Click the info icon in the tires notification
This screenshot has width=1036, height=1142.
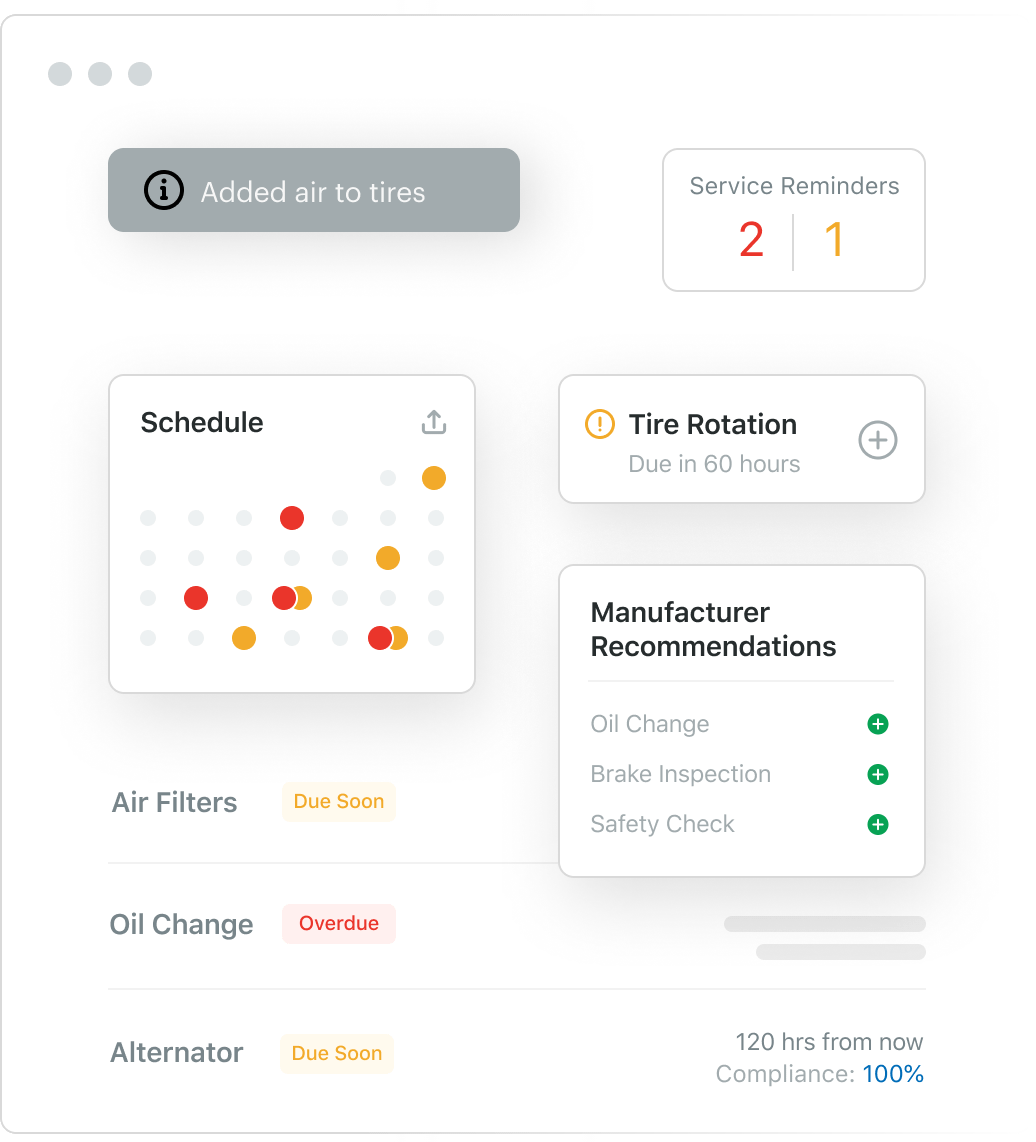point(164,191)
